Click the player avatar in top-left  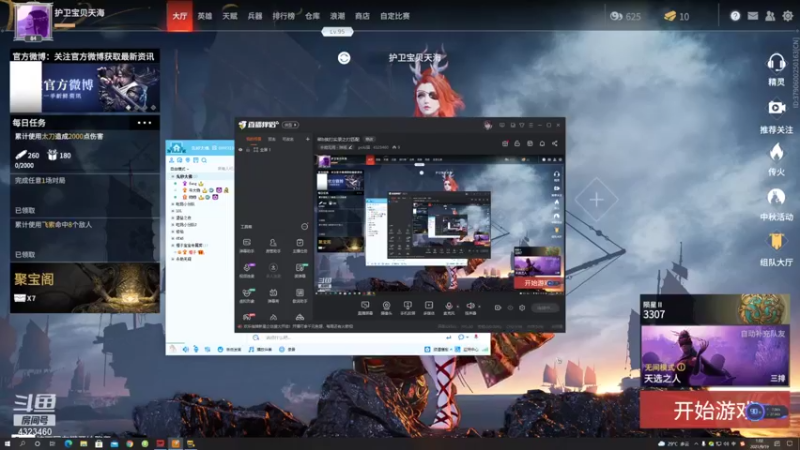click(33, 22)
